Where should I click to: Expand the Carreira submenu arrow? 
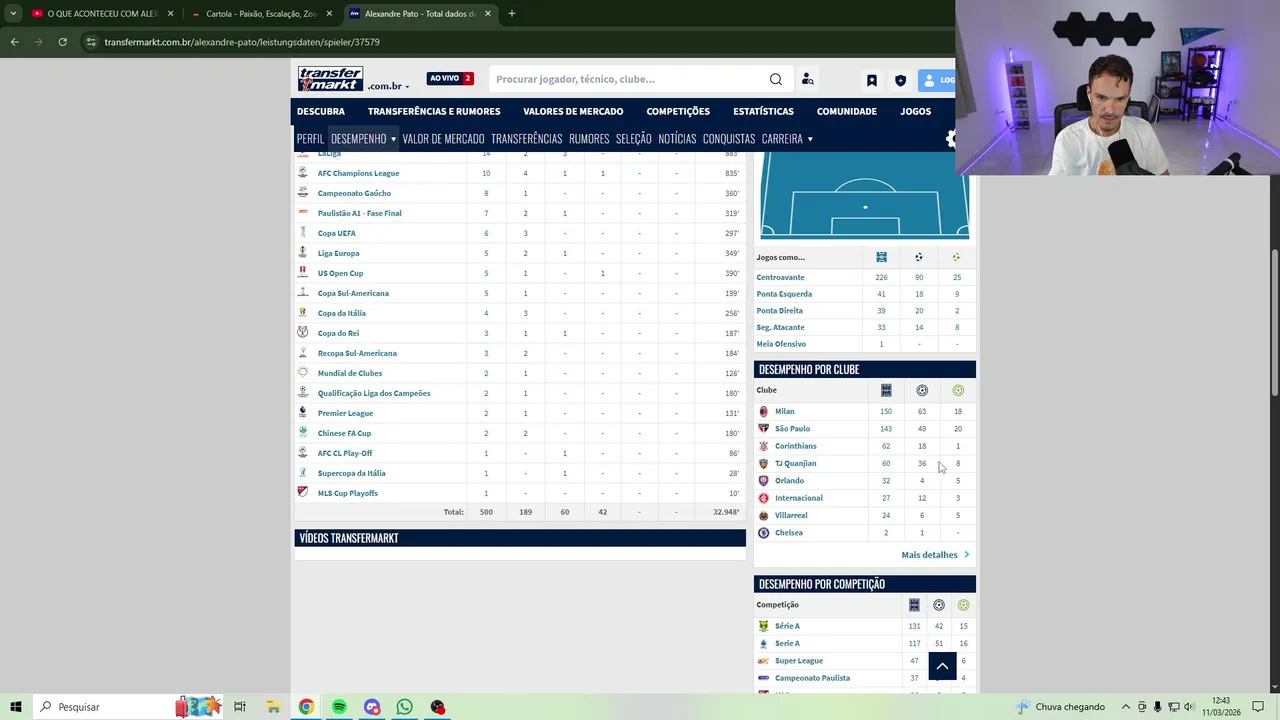pyautogui.click(x=810, y=139)
